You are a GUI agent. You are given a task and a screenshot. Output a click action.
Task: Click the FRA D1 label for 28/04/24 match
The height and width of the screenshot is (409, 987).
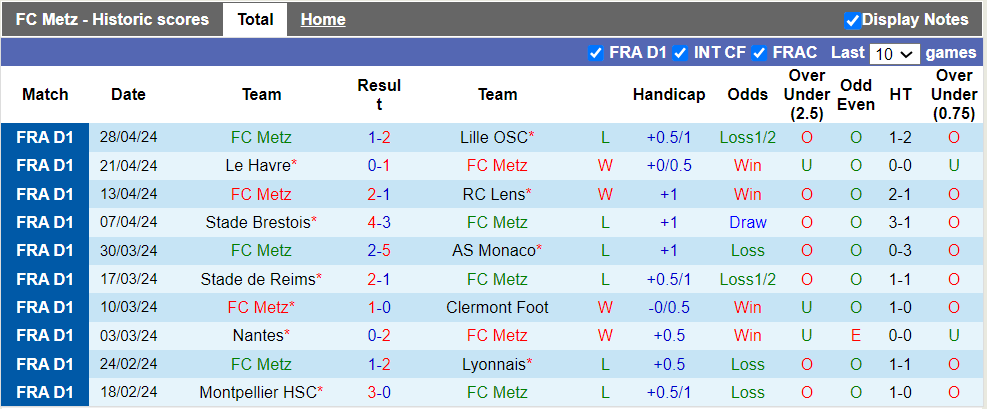pyautogui.click(x=45, y=138)
